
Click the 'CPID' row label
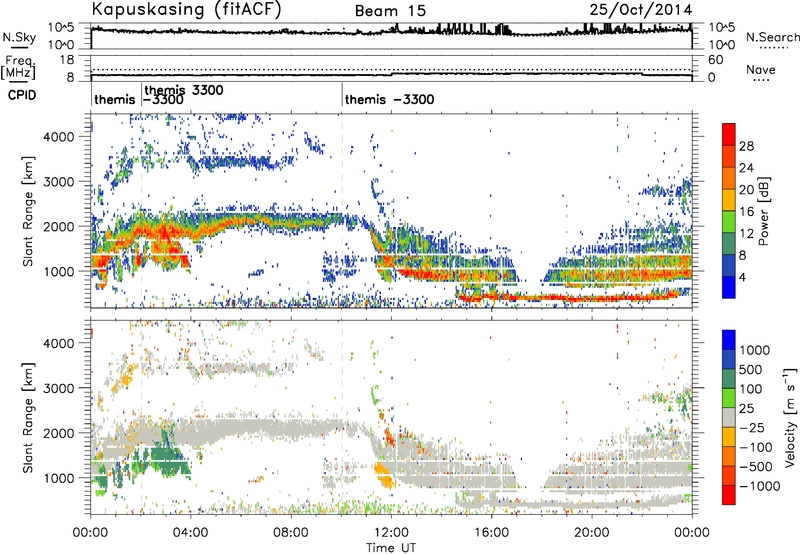tap(22, 95)
